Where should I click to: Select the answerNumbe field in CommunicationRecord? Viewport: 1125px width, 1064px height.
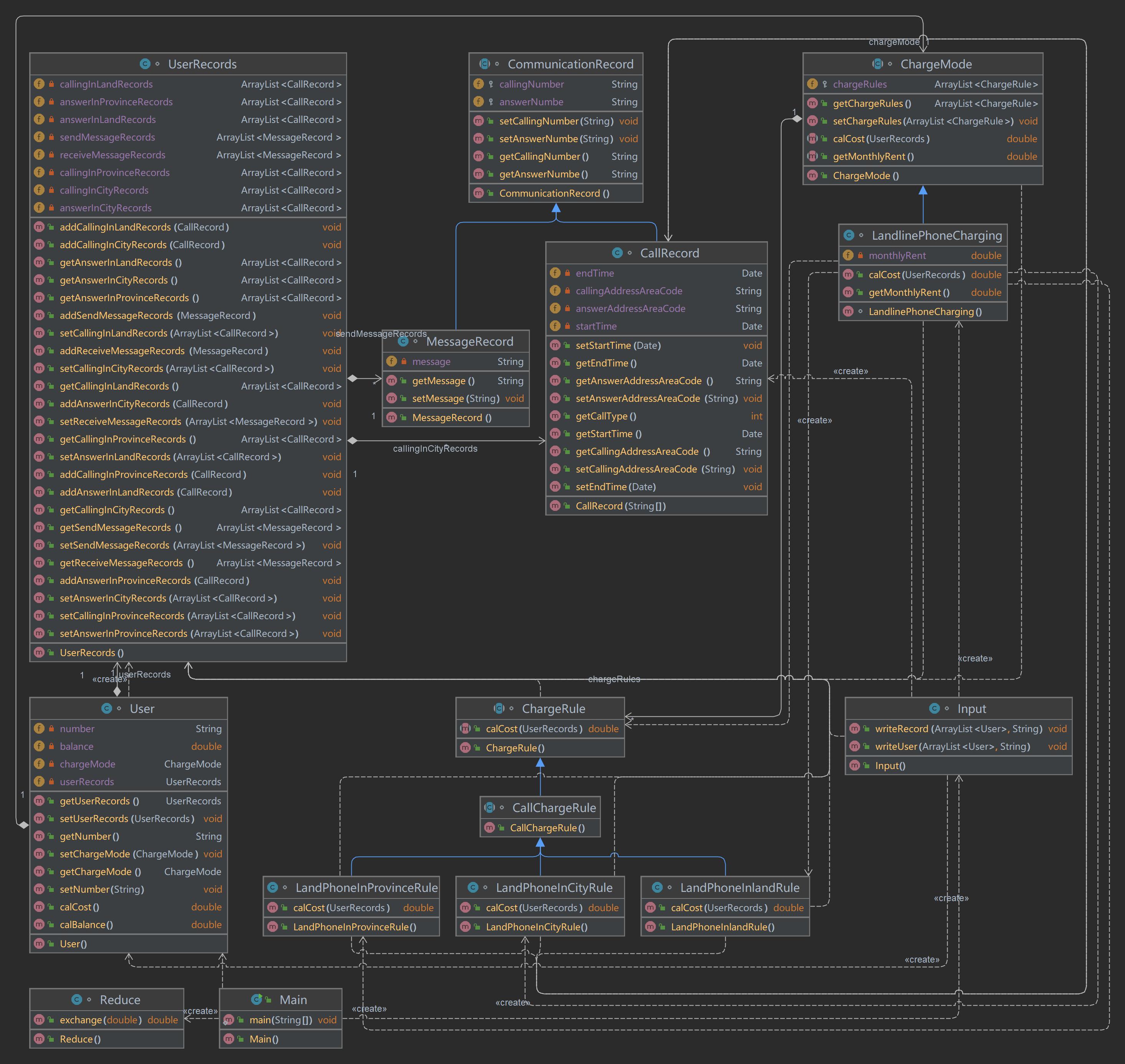point(556,101)
